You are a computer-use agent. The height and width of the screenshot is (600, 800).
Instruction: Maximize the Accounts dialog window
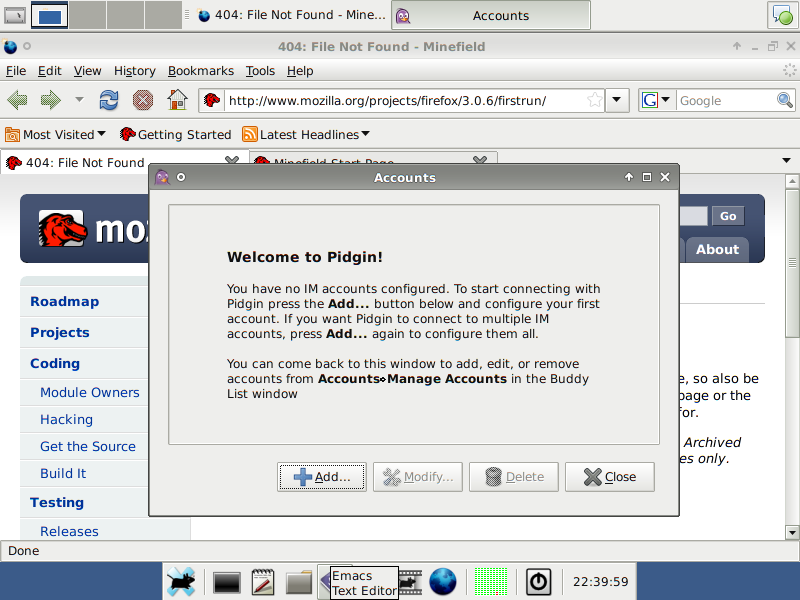pyautogui.click(x=646, y=177)
